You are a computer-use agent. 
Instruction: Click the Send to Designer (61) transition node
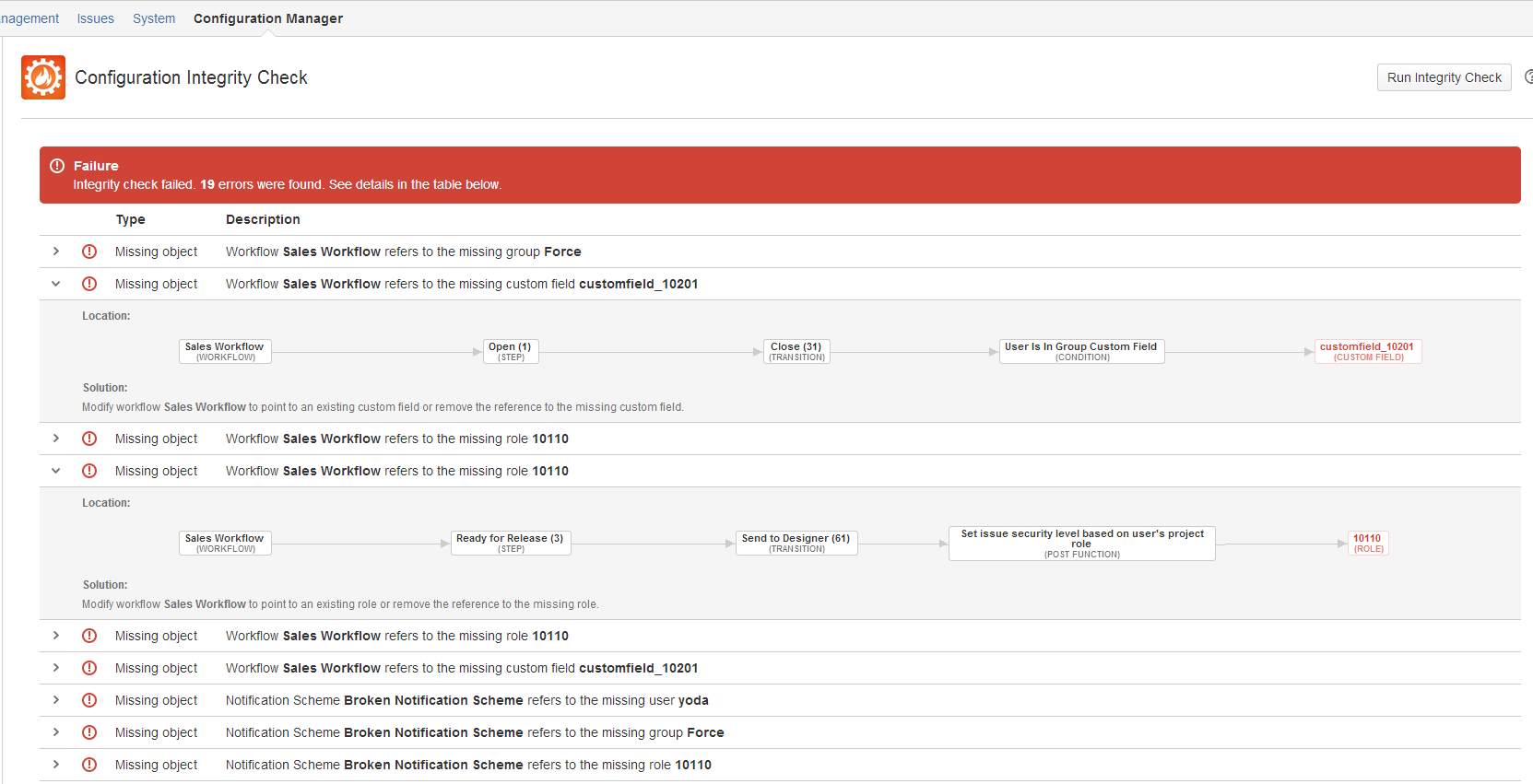coord(797,544)
